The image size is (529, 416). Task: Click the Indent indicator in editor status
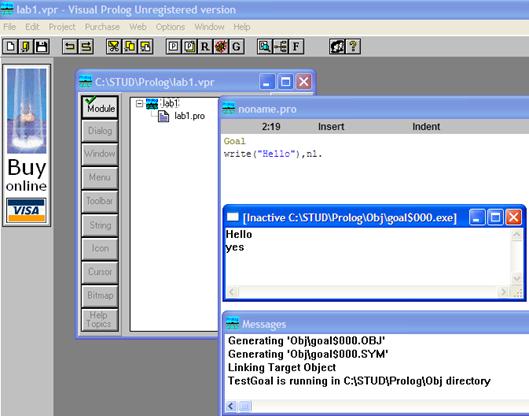click(x=426, y=127)
